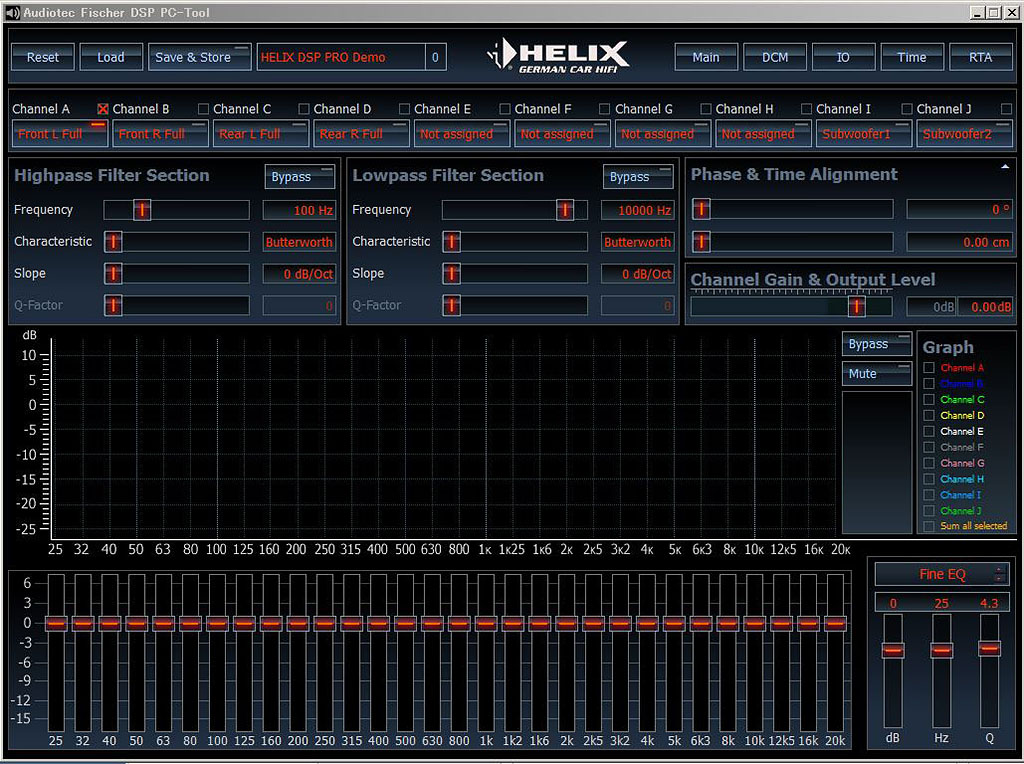Screen dimensions: 1024x764
Task: Switch to the Time tab
Action: (912, 57)
